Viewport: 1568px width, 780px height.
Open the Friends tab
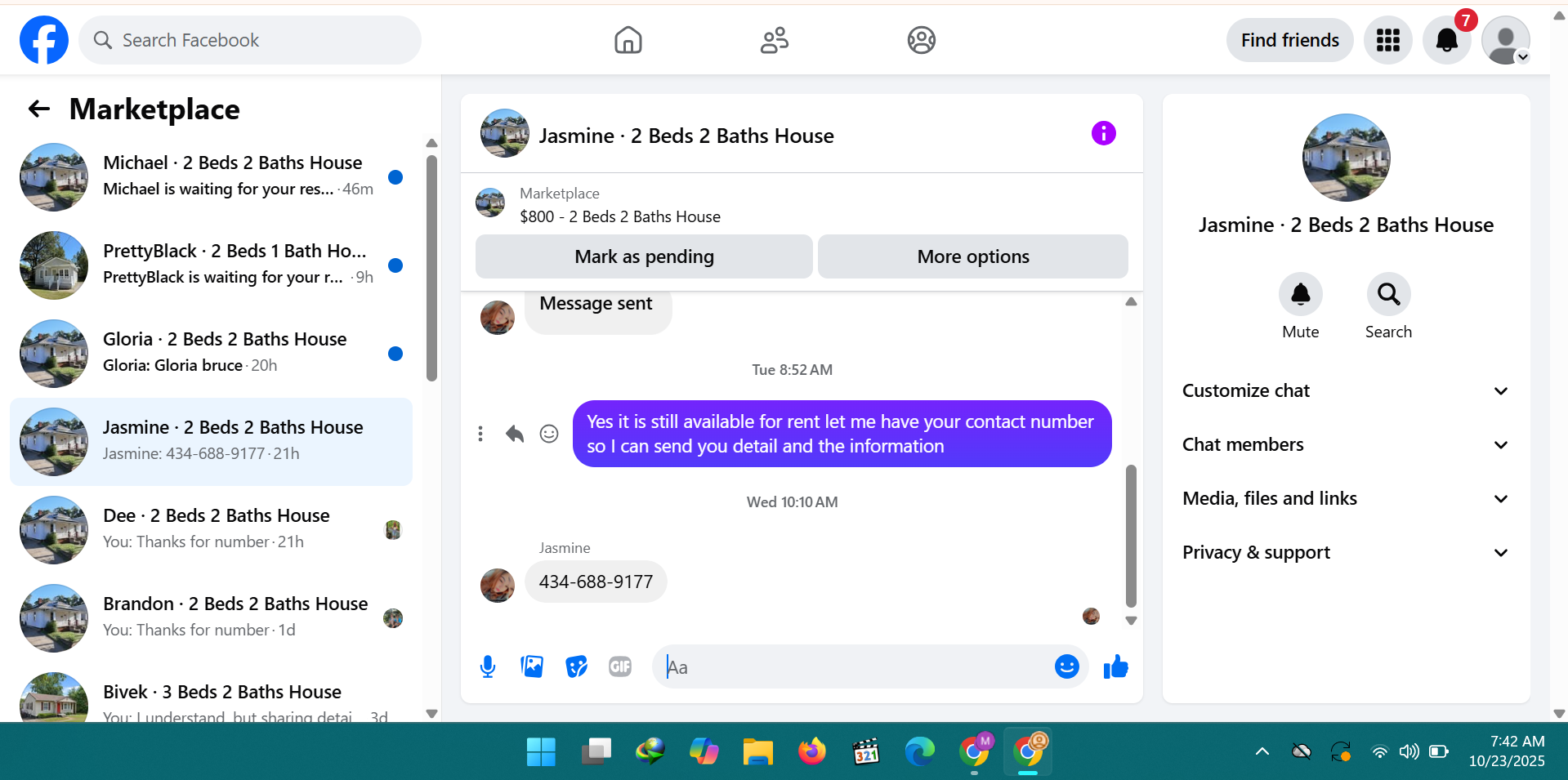coord(774,40)
